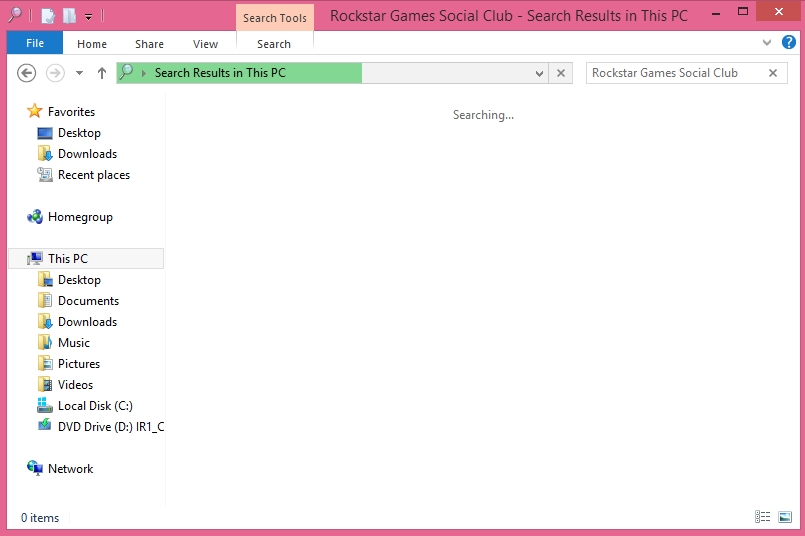Click the DVD Drive icon

pyautogui.click(x=45, y=425)
